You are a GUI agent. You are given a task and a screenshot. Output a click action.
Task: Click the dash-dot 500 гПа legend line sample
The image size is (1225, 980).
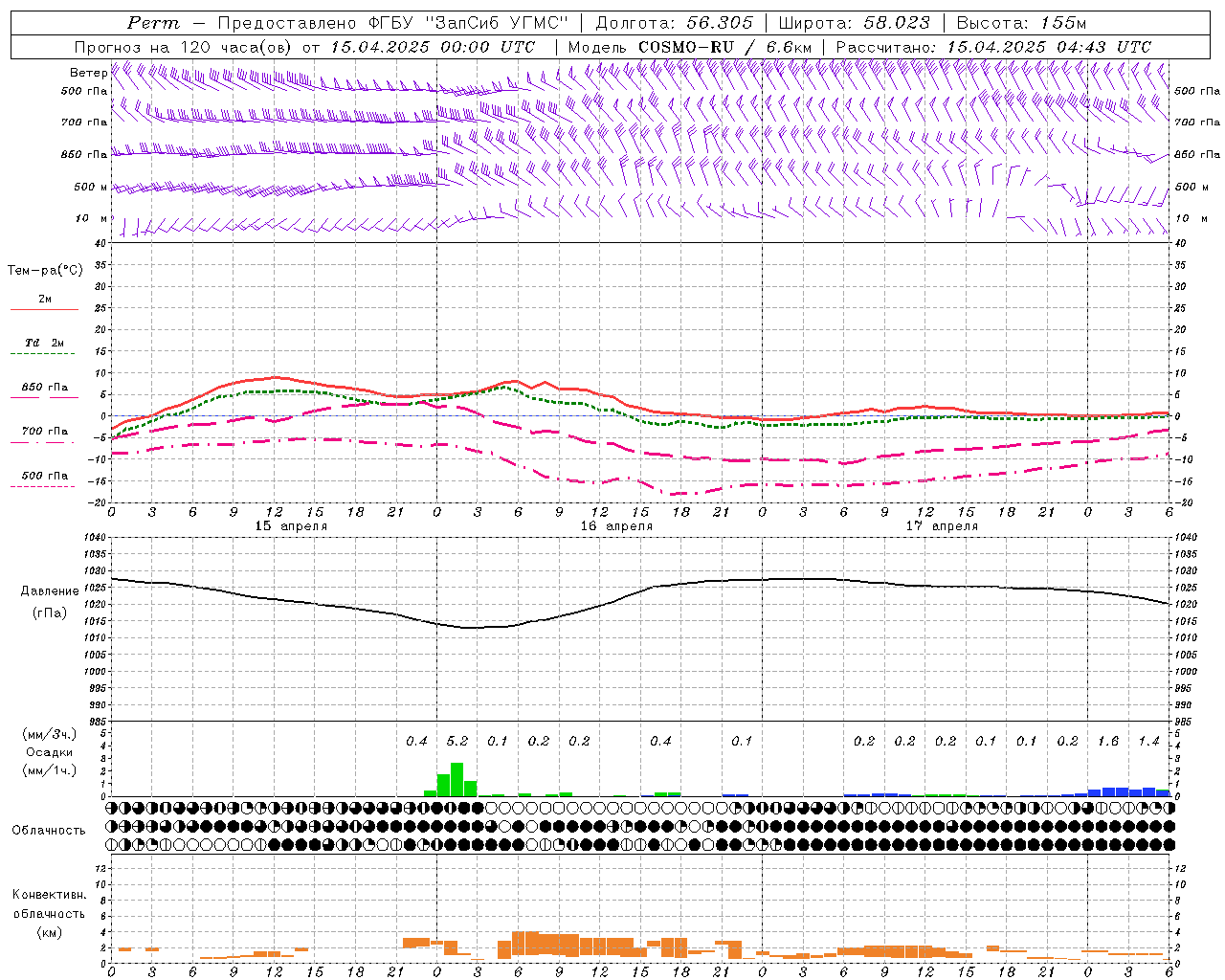(x=43, y=487)
